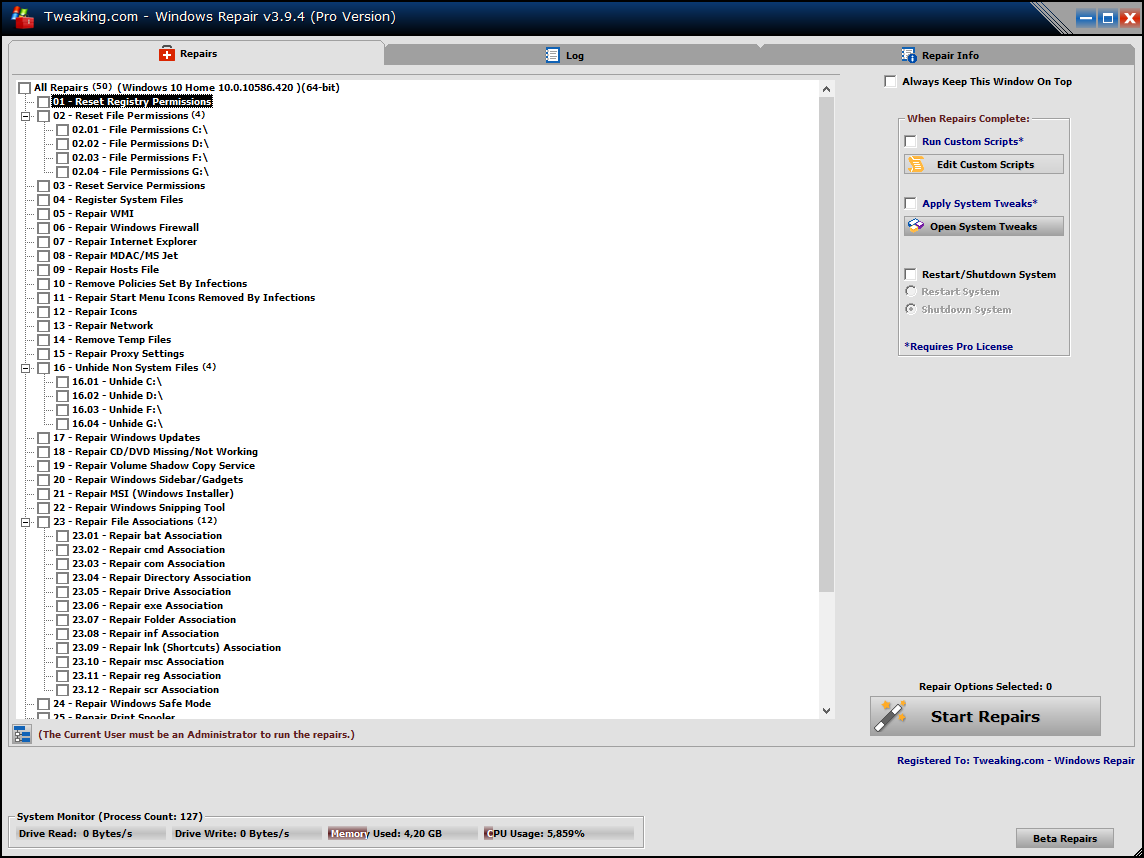1144x858 pixels.
Task: Click the Edit Custom Scripts button
Action: 983,164
